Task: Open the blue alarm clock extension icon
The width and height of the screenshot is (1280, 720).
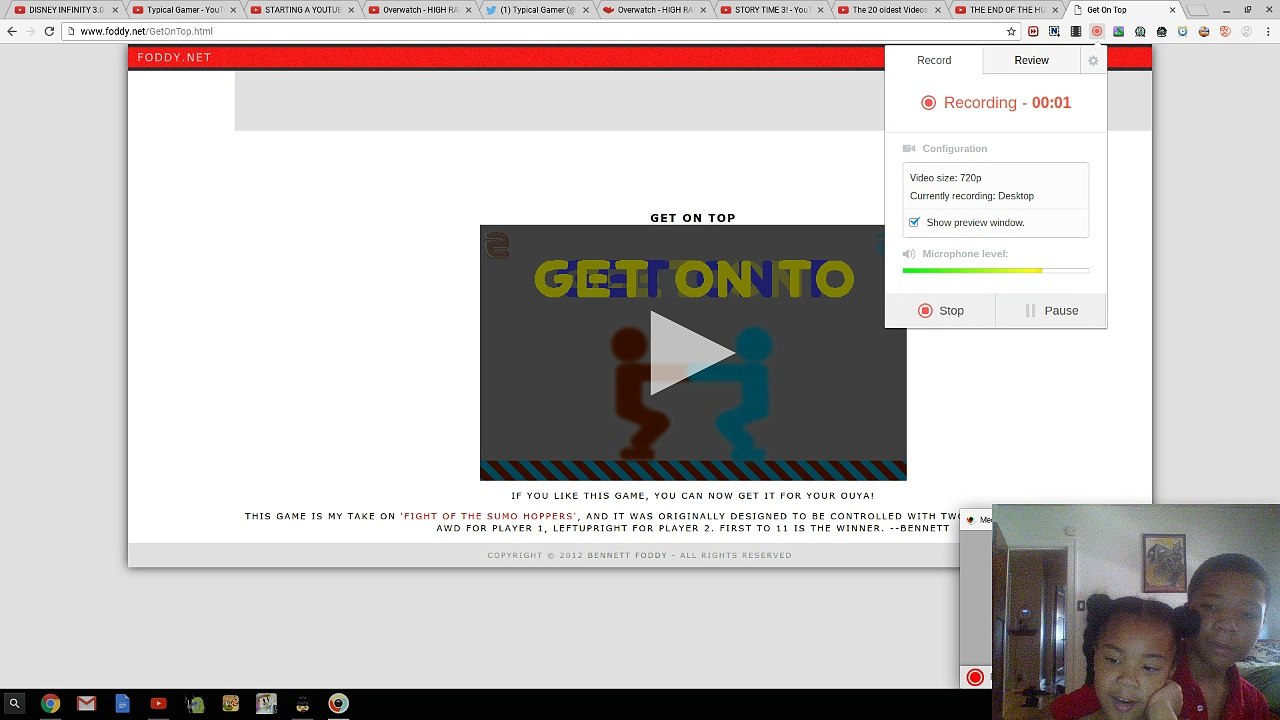Action: pyautogui.click(x=1183, y=31)
